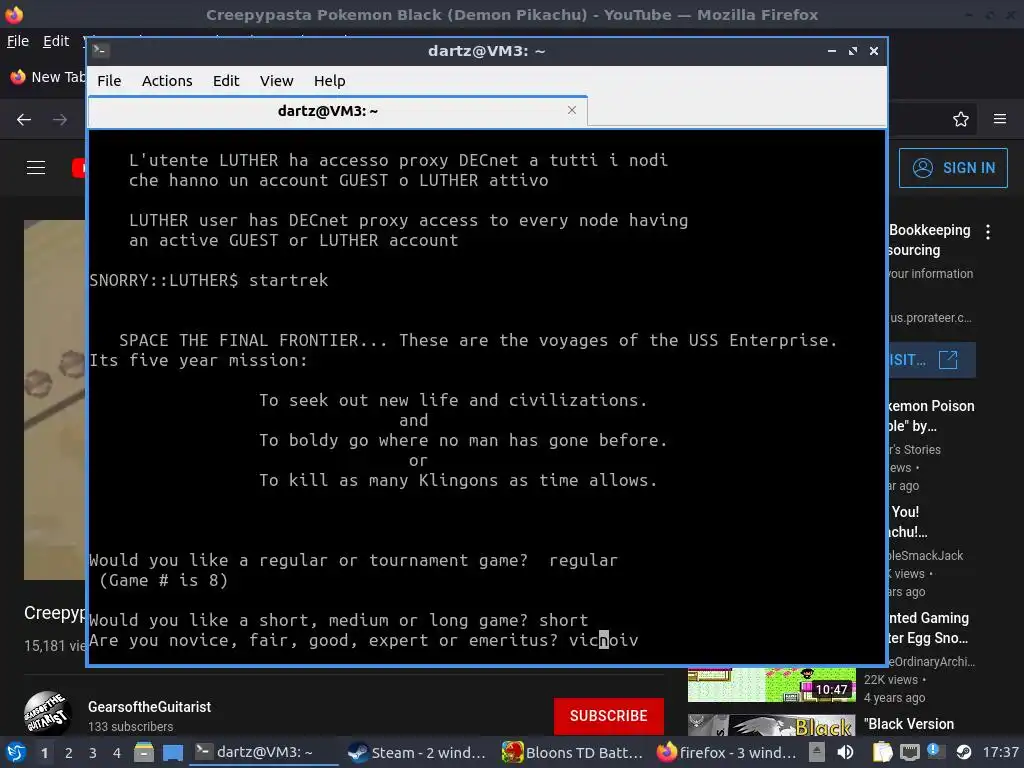
Task: Click the 17:37 clock
Action: pyautogui.click(x=1000, y=752)
